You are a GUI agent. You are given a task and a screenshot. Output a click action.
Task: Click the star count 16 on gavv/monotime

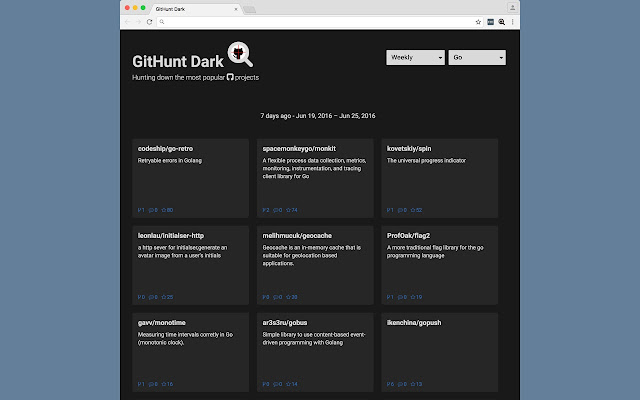pyautogui.click(x=167, y=384)
